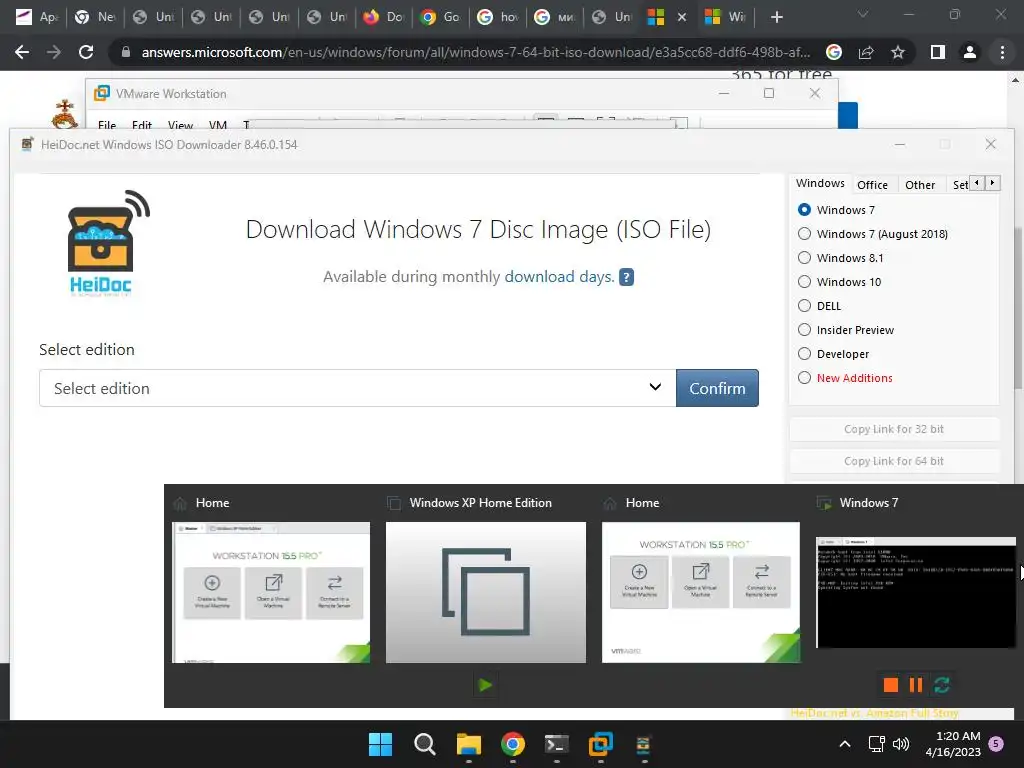Bookmark this page with the star icon
Viewport: 1024px width, 768px height.
(898, 52)
